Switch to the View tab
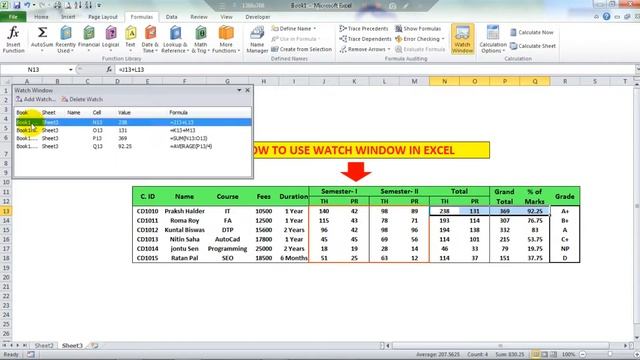Screen dimensions: 640x360 coord(226,17)
